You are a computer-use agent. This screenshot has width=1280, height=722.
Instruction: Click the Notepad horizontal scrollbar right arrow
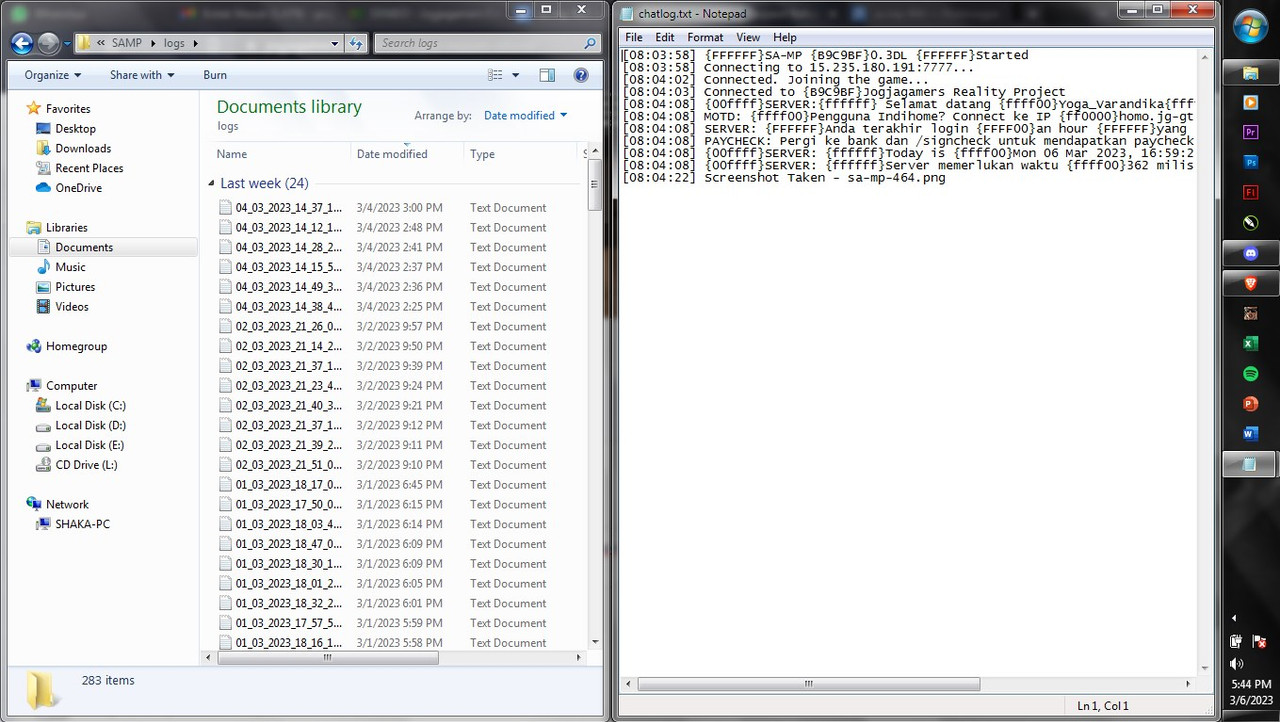1188,684
